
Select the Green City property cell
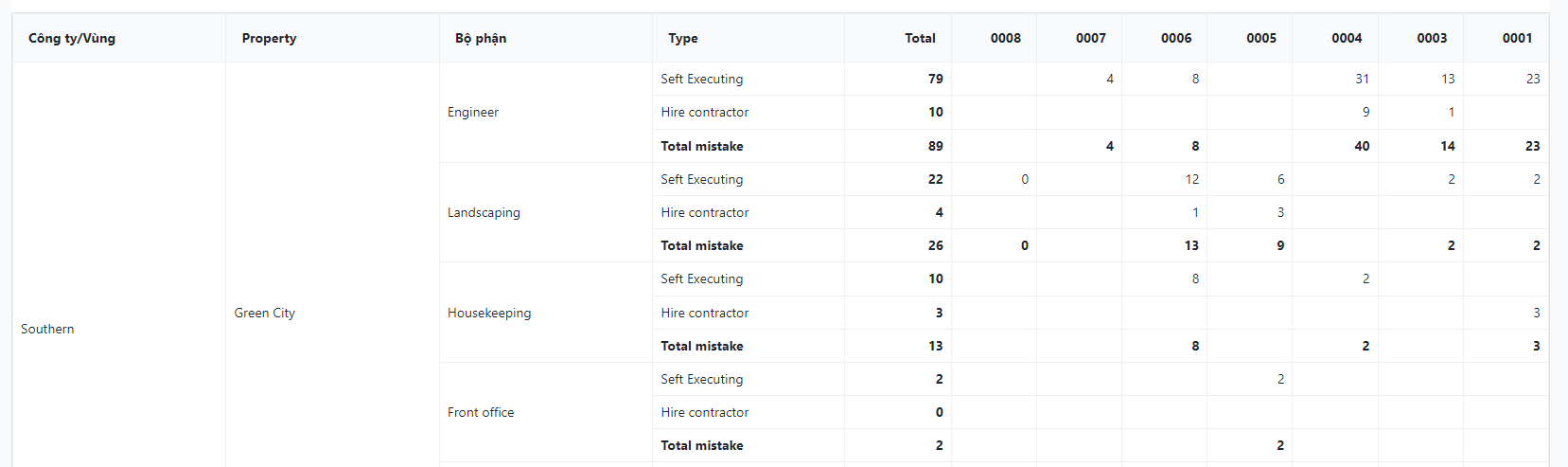coord(265,313)
